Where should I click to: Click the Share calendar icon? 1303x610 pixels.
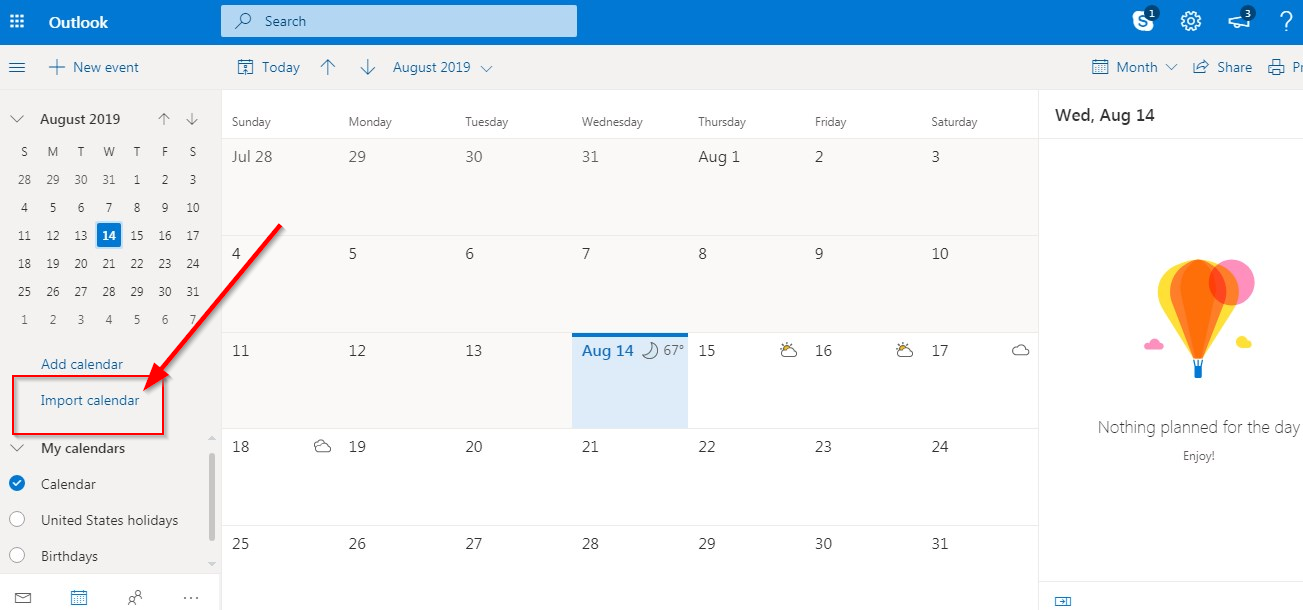(x=1201, y=67)
